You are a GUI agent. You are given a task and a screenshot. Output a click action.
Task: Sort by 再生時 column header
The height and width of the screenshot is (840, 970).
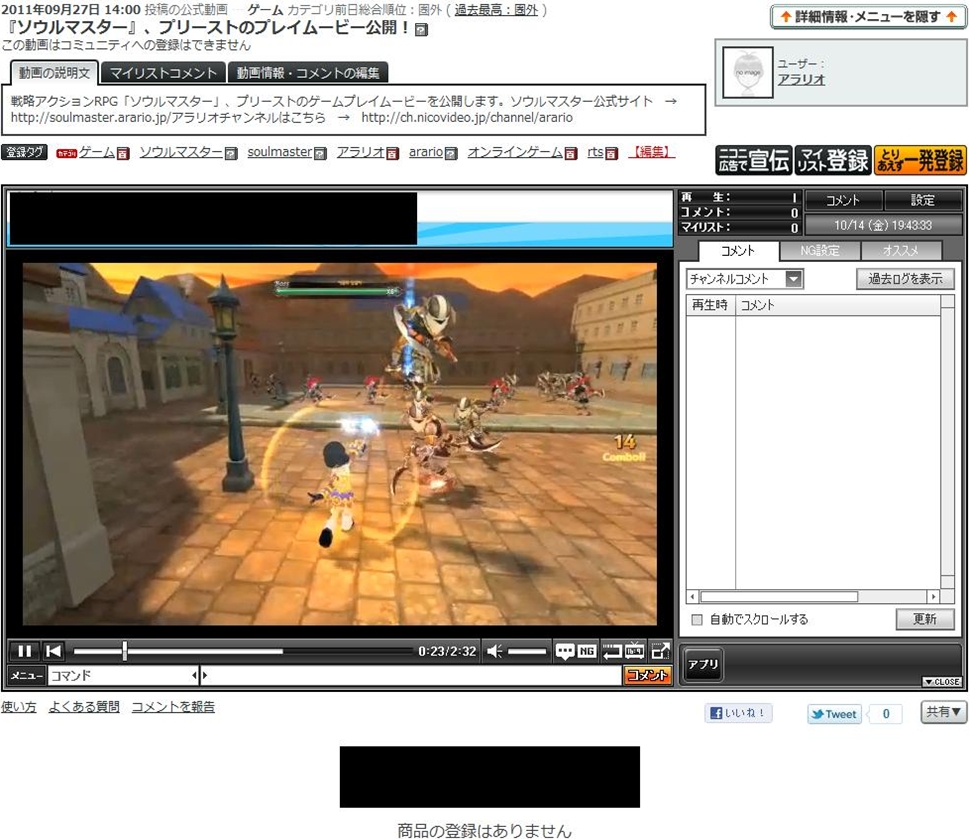[710, 305]
